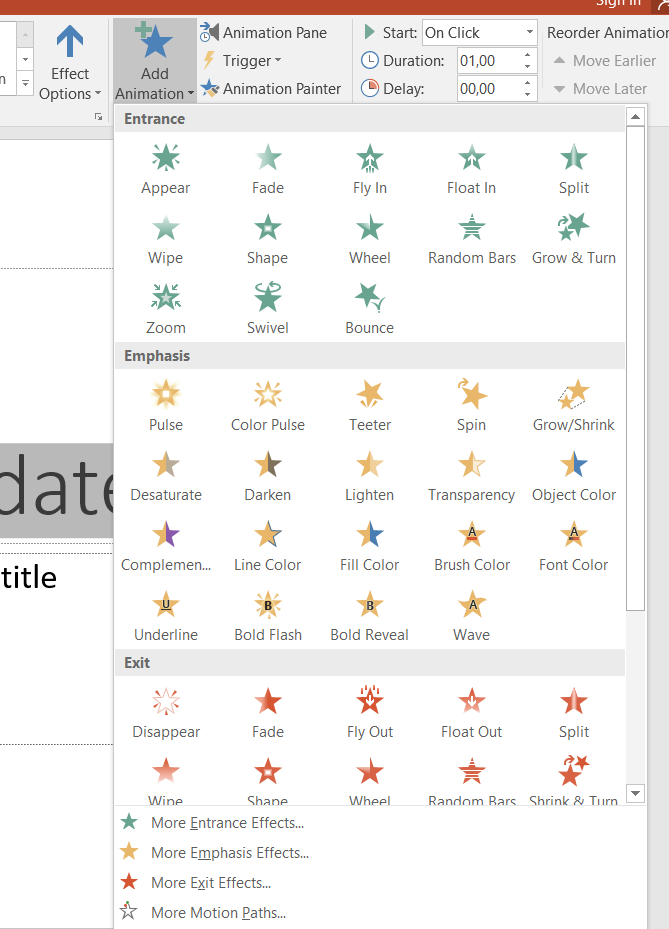Open More Entrance Effects

(227, 823)
